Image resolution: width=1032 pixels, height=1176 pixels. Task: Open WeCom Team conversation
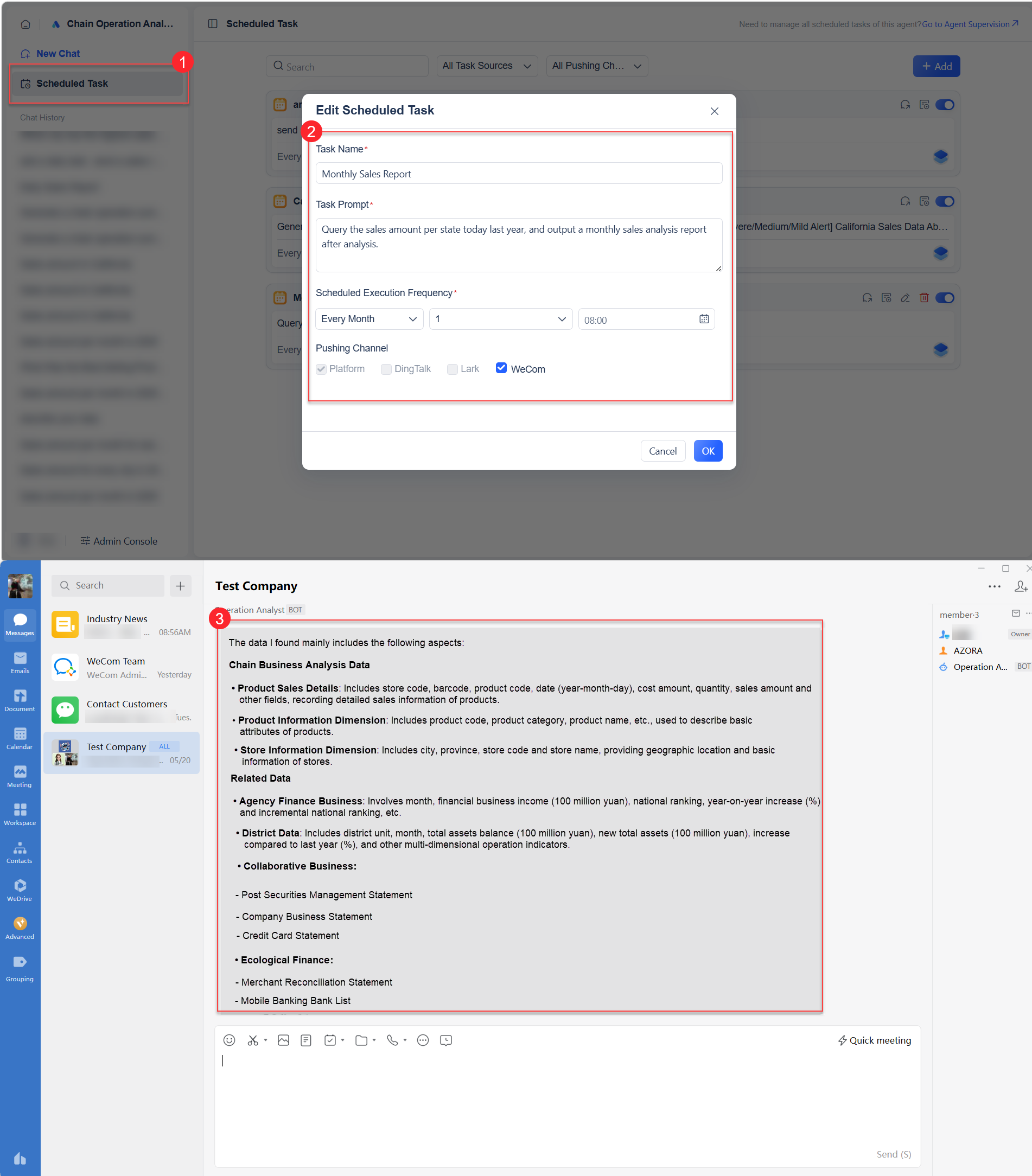(122, 667)
